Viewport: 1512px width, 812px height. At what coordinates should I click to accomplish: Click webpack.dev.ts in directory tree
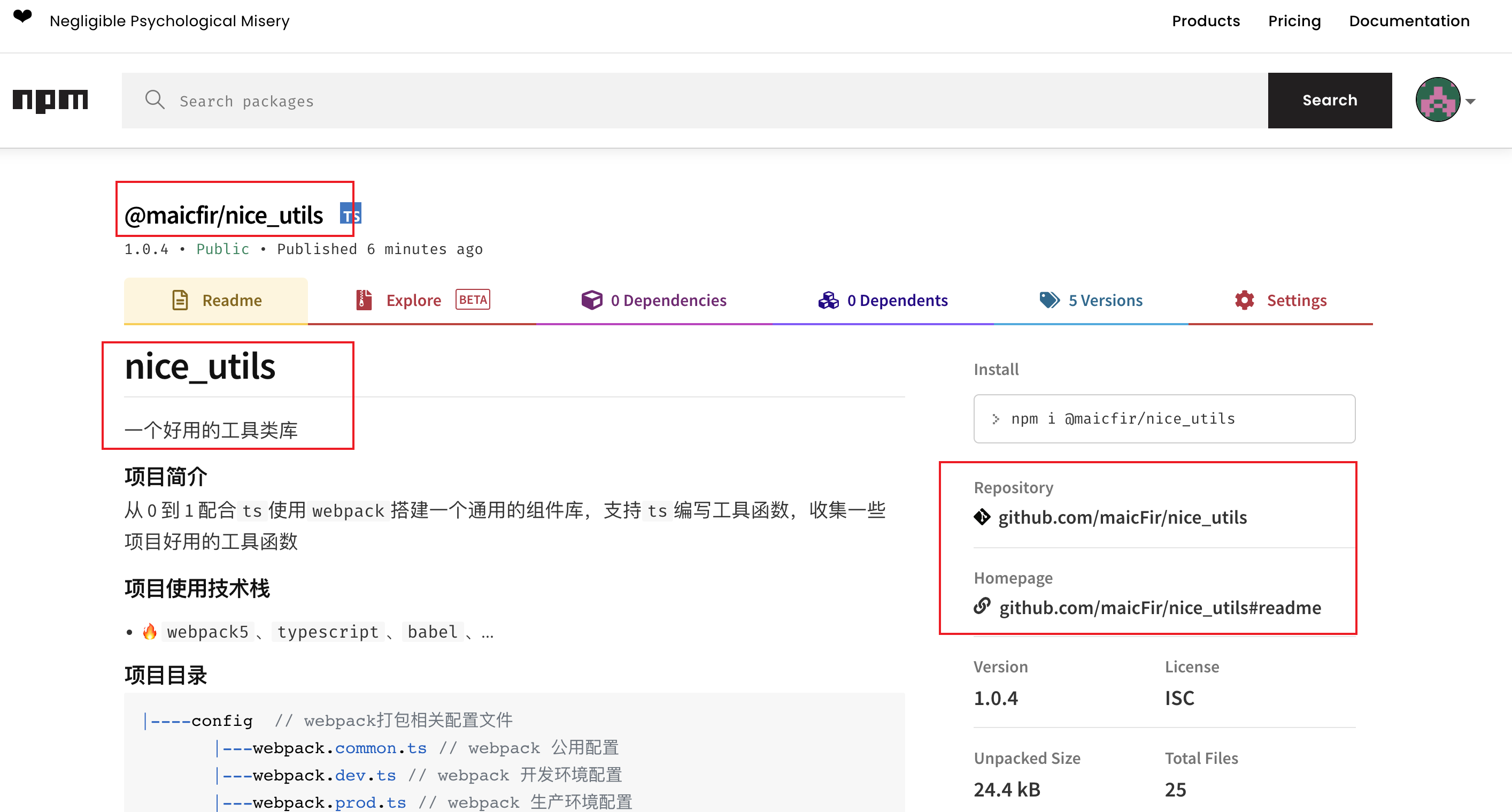[x=324, y=775]
